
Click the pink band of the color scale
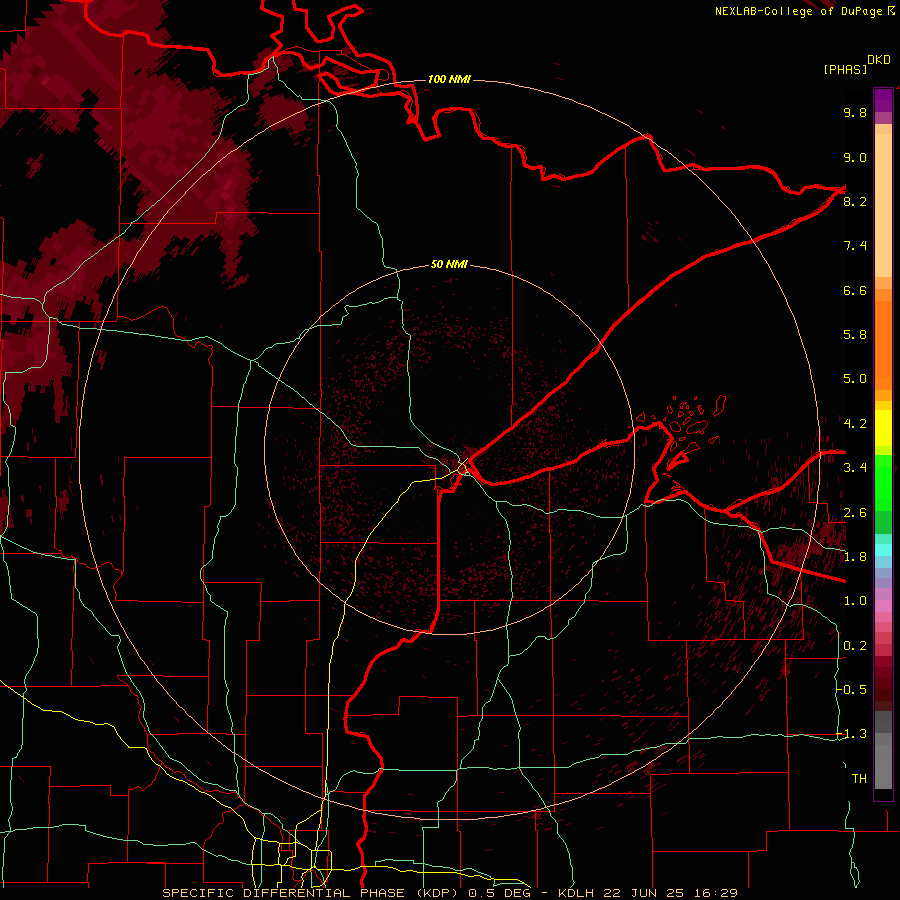click(883, 606)
